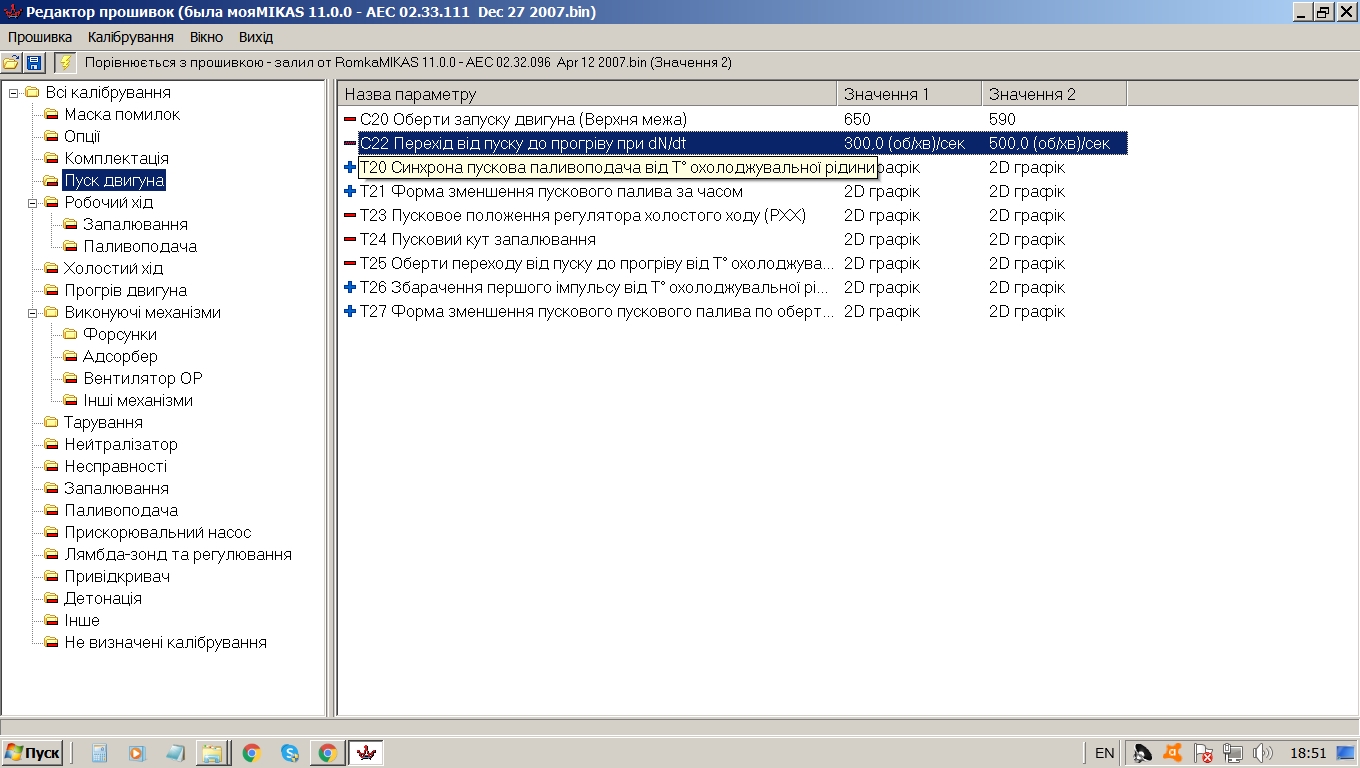Select T27 Форма зменшення пускового row
1360x768 pixels.
click(735, 311)
